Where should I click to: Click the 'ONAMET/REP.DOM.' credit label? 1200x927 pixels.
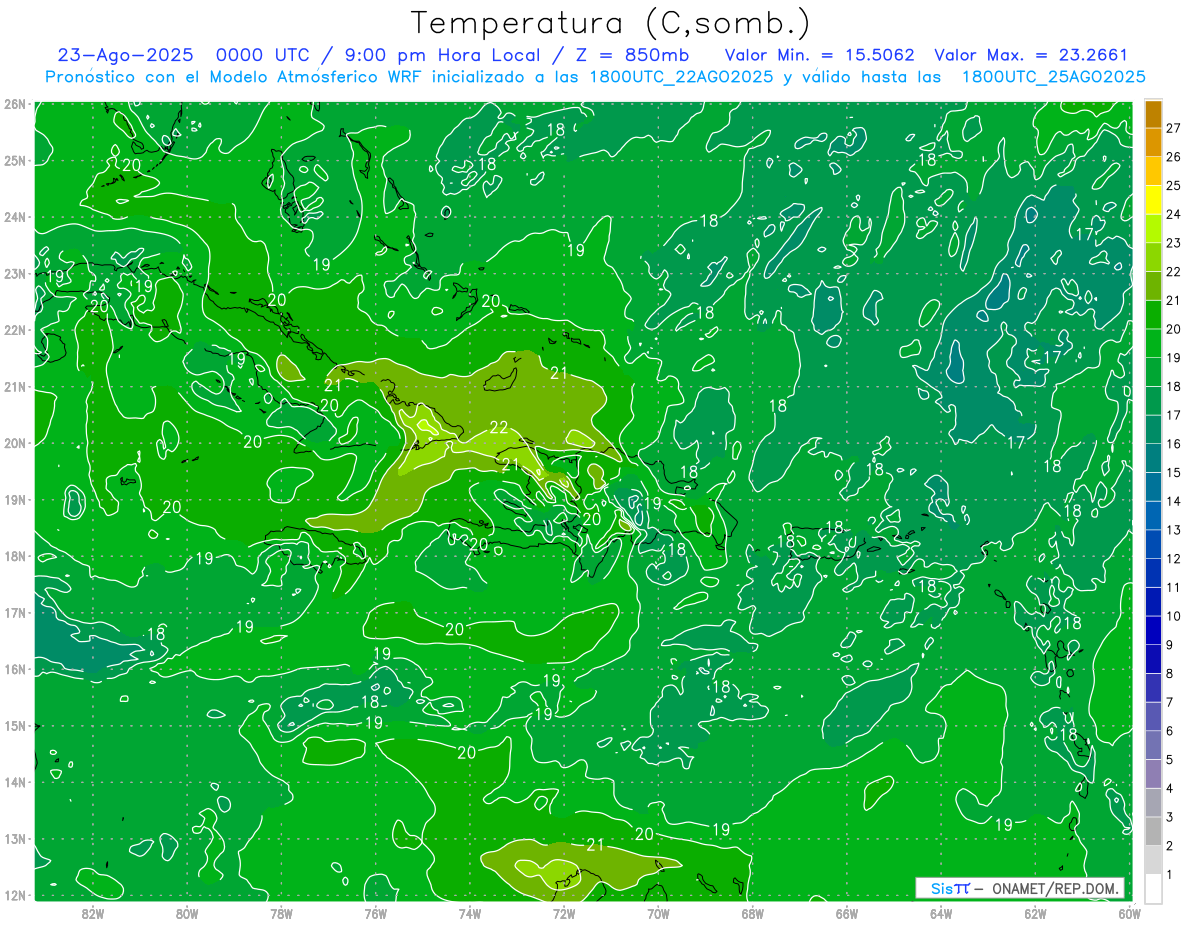pos(1057,888)
